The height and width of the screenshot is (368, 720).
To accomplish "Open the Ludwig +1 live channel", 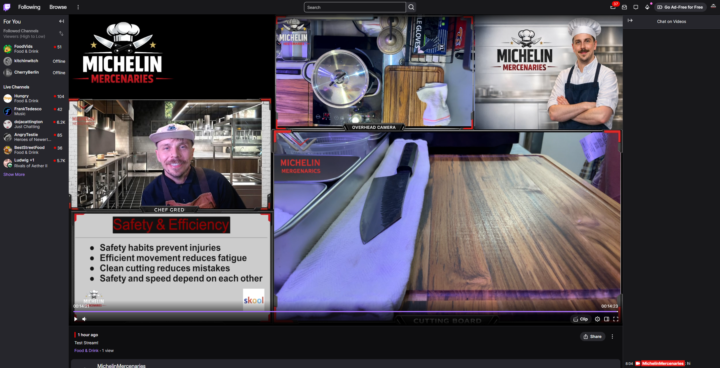I will (34, 163).
